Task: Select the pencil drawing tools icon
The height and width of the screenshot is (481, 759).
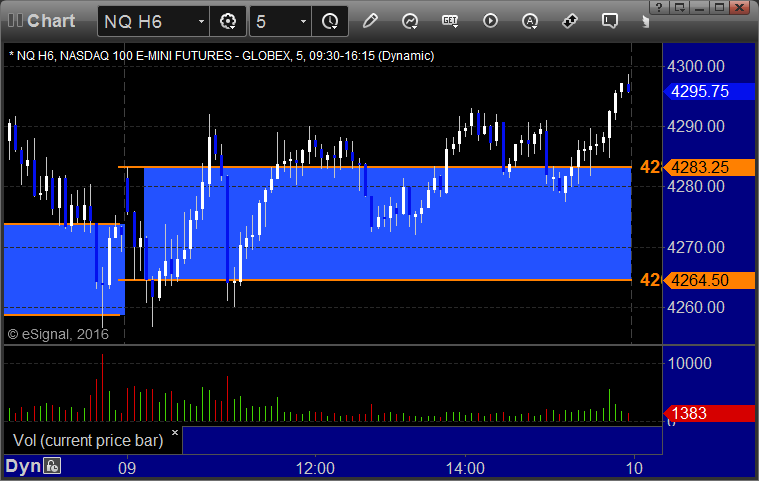Action: coord(370,21)
